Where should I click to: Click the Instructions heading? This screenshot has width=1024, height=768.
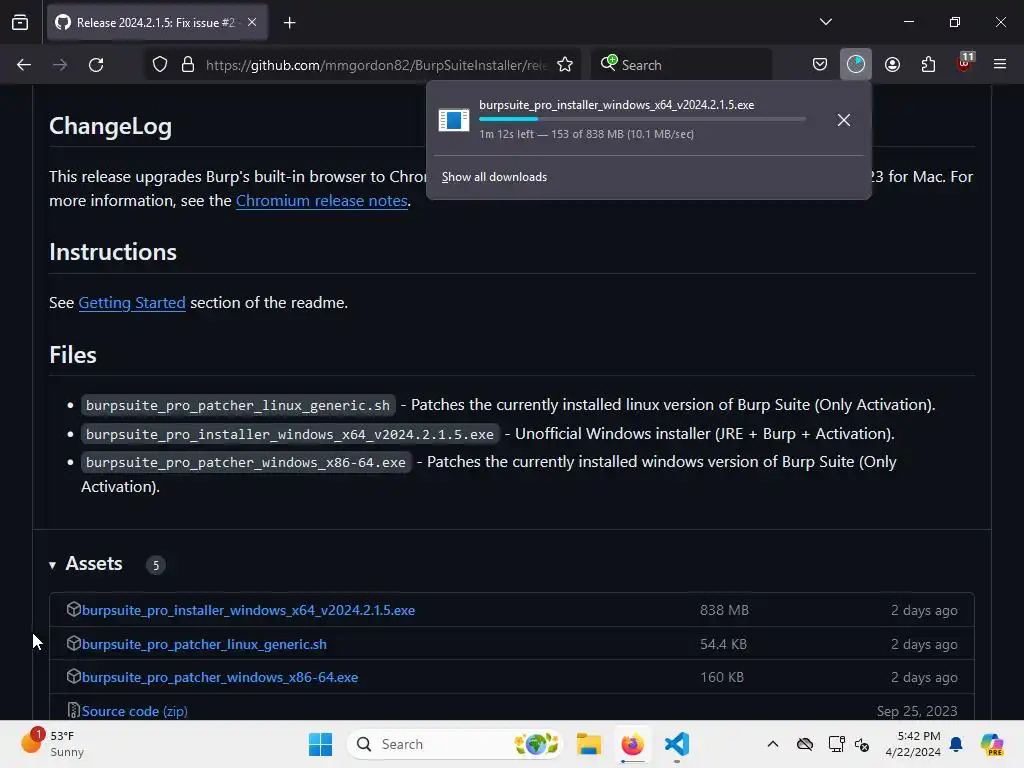pos(113,252)
